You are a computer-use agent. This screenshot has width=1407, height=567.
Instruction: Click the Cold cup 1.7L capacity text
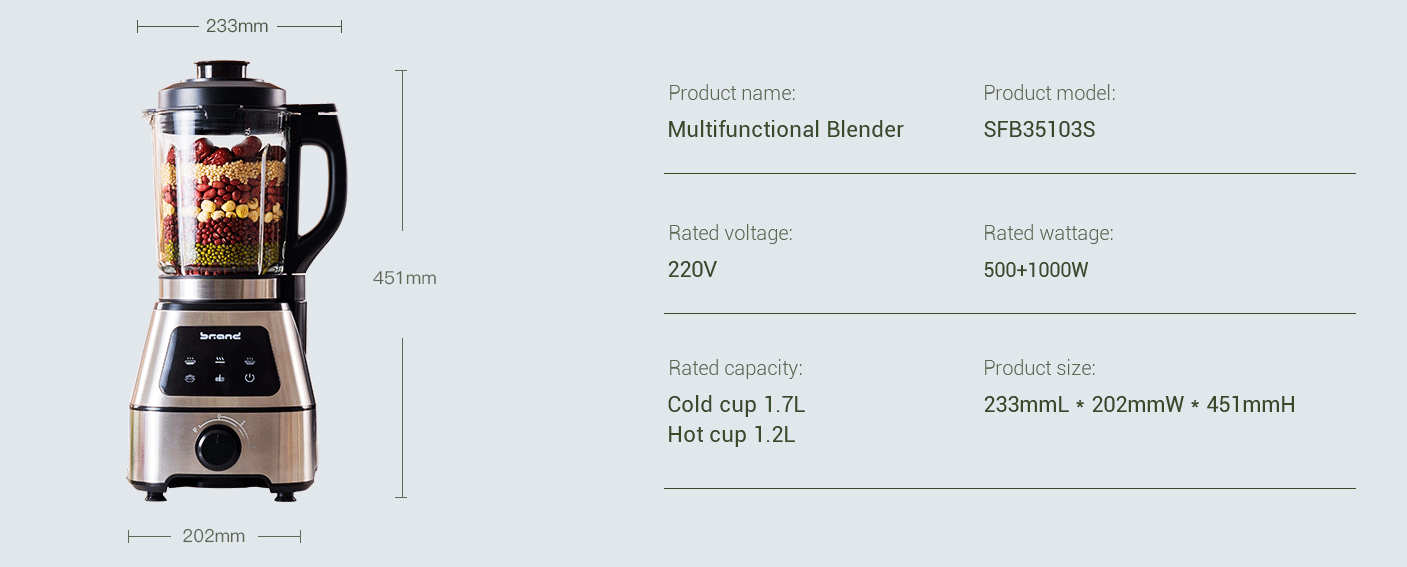[x=736, y=405]
